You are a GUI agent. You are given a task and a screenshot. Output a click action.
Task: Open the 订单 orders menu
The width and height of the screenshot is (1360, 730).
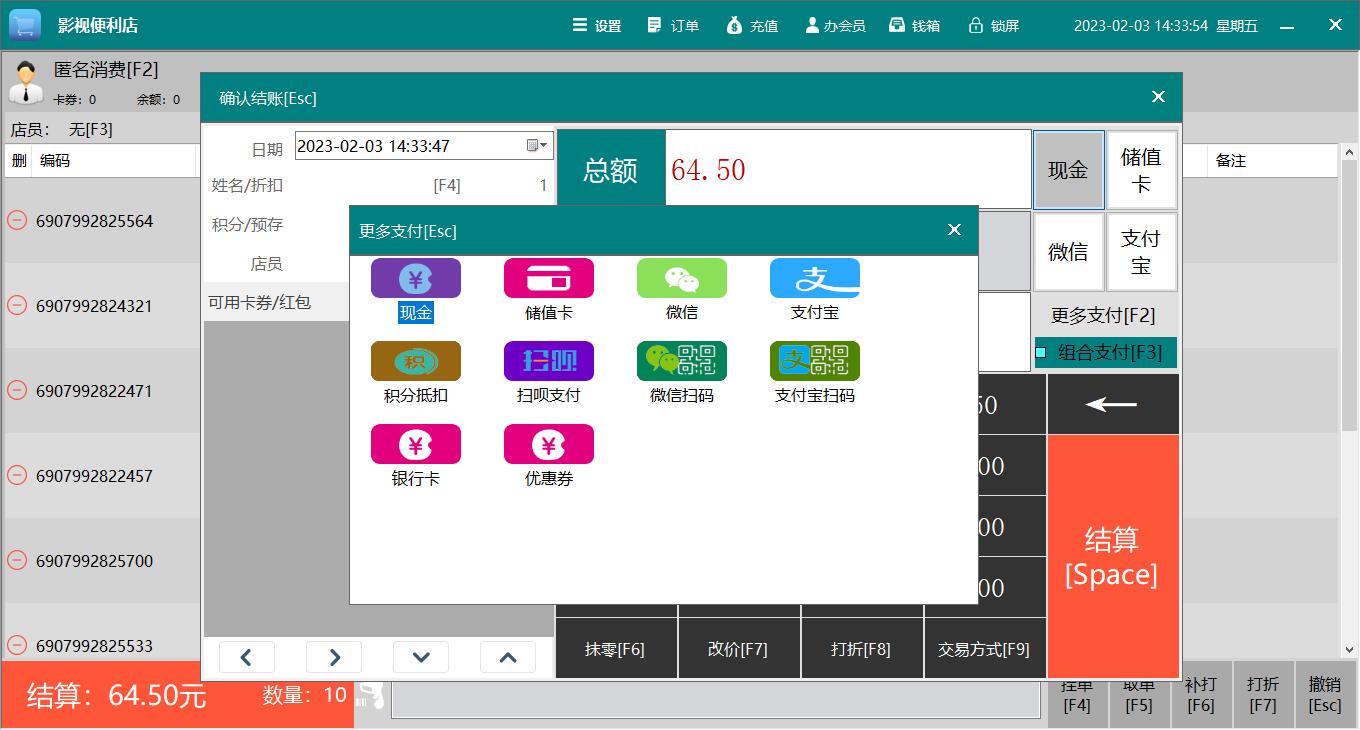click(673, 26)
